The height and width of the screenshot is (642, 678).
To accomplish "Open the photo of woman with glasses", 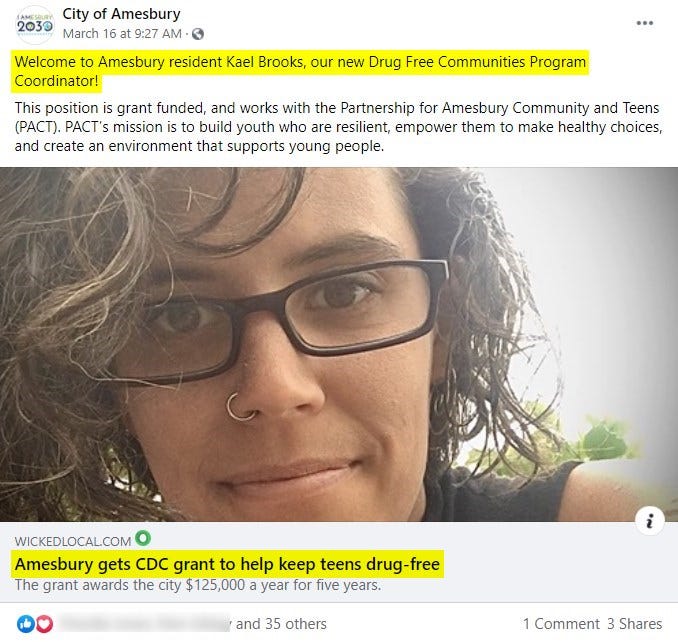I will coord(339,344).
